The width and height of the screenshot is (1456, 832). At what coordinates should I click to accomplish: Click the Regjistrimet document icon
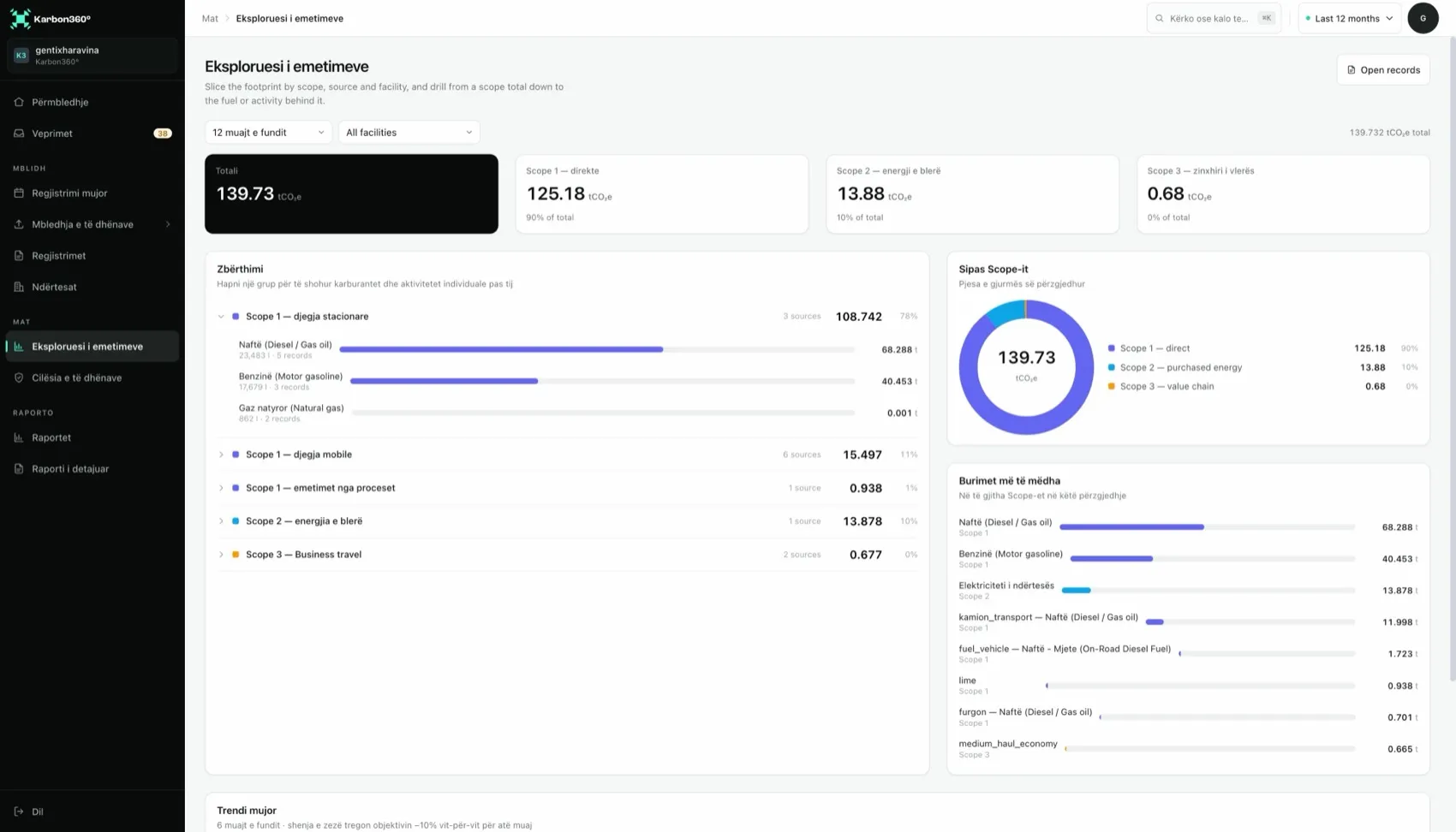click(19, 256)
